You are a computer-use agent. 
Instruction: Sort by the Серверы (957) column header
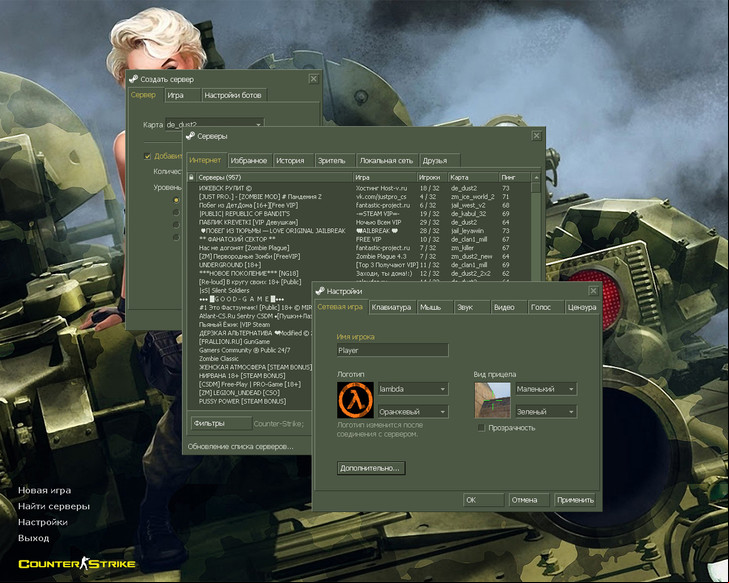coord(274,177)
